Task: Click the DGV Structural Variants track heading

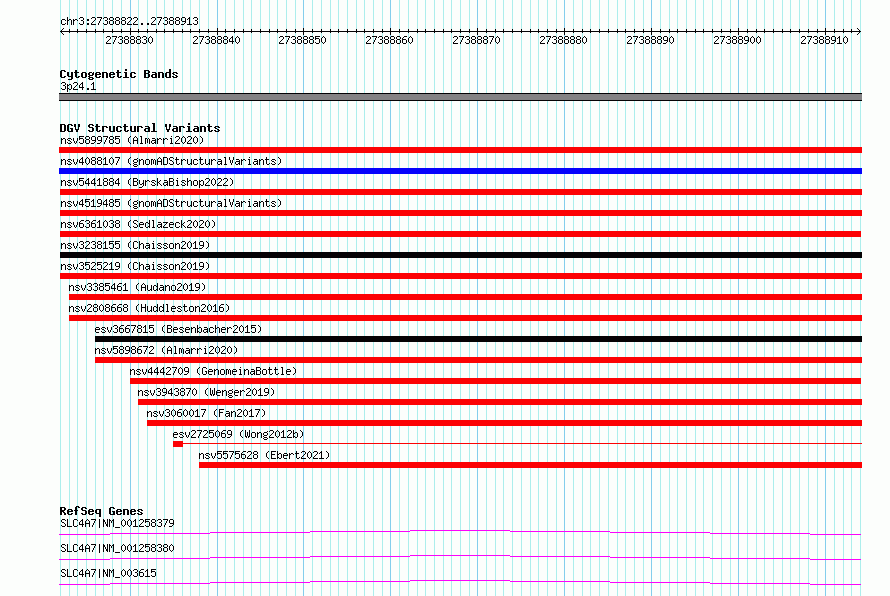Action: pos(140,128)
